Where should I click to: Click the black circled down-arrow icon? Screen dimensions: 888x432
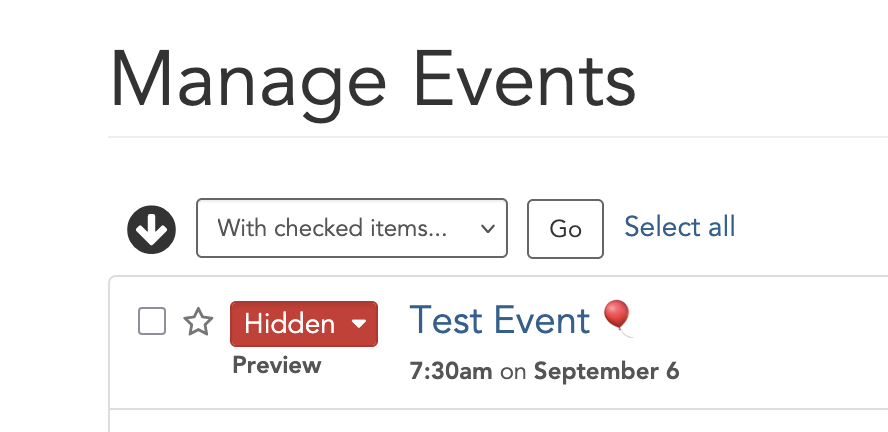[x=151, y=229]
